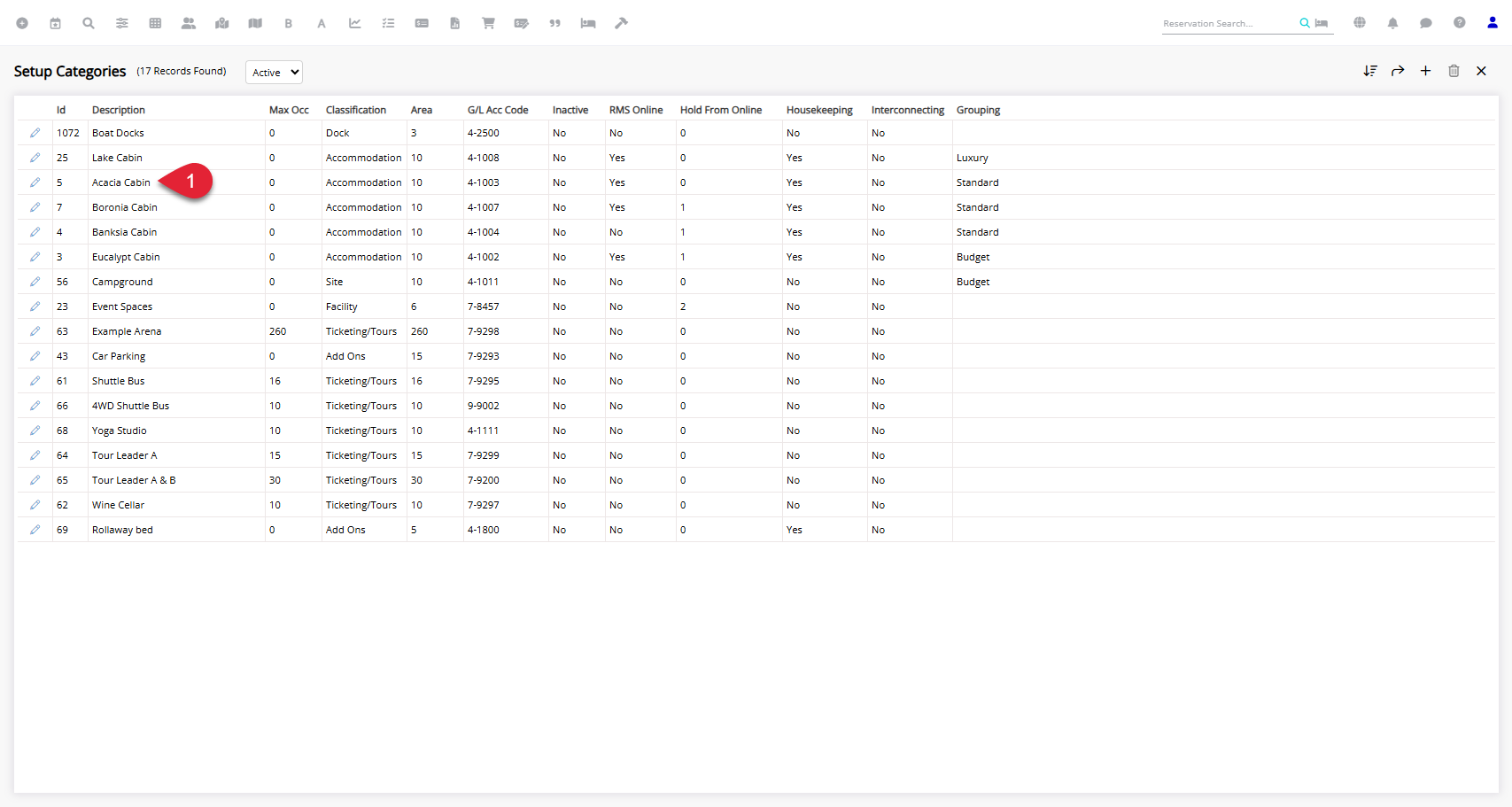Click the magnifier search icon in left toolbar

tap(89, 23)
